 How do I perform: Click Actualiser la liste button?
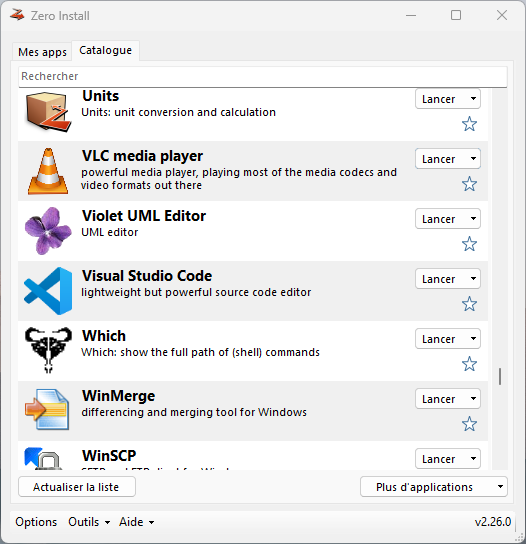(x=76, y=487)
